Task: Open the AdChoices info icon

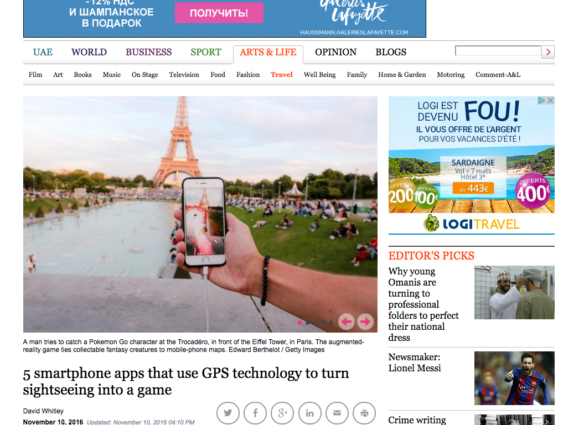Action: [x=542, y=101]
